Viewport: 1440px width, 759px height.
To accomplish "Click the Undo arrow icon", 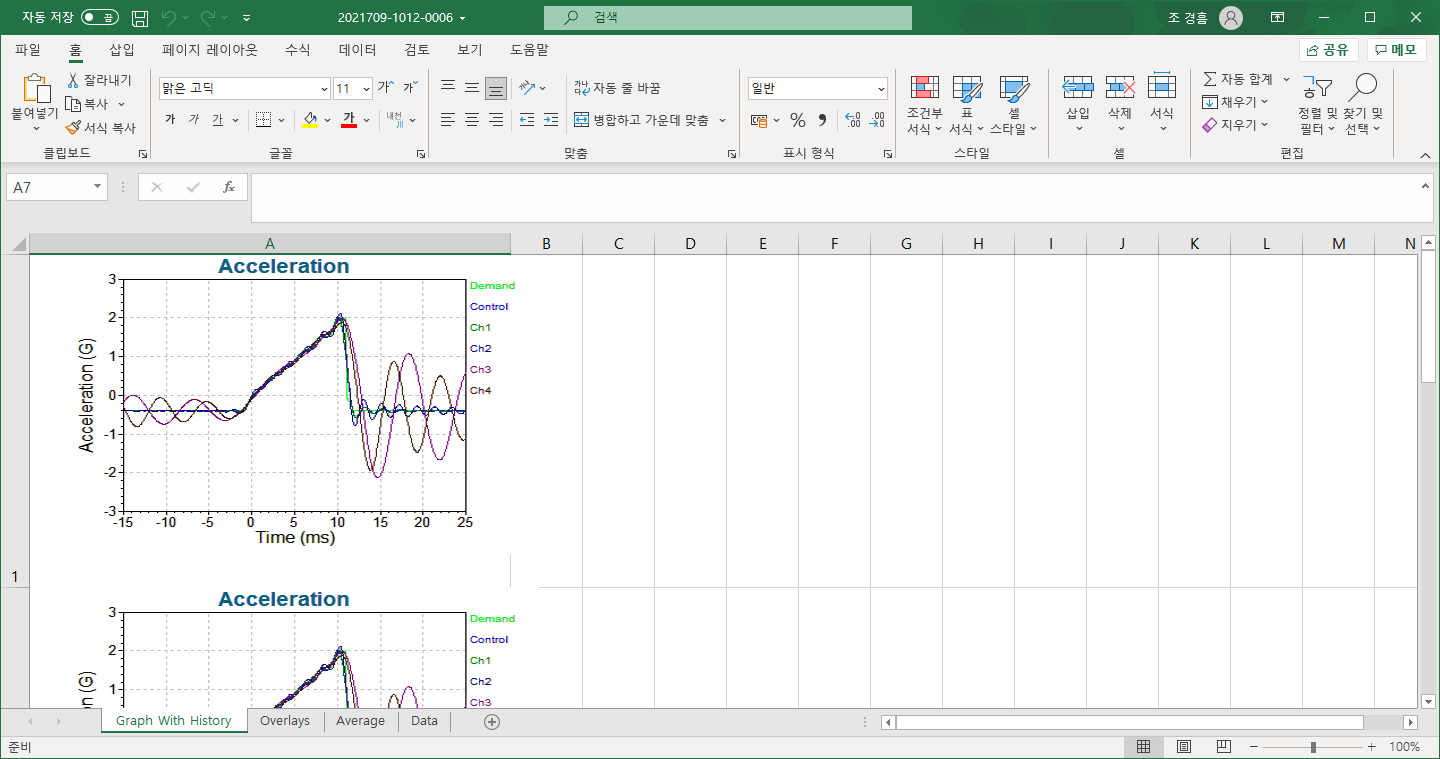I will pyautogui.click(x=169, y=18).
